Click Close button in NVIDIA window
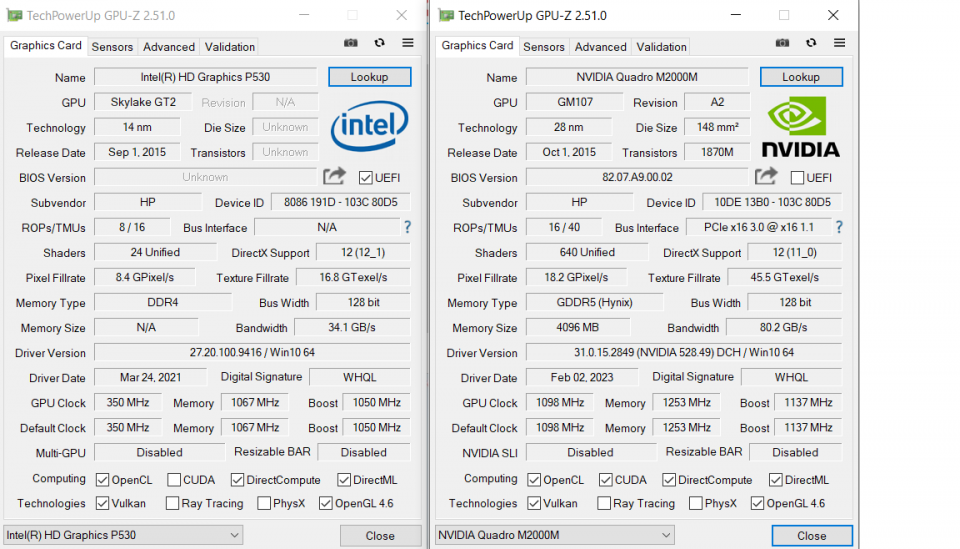Image resolution: width=960 pixels, height=549 pixels. click(x=812, y=536)
